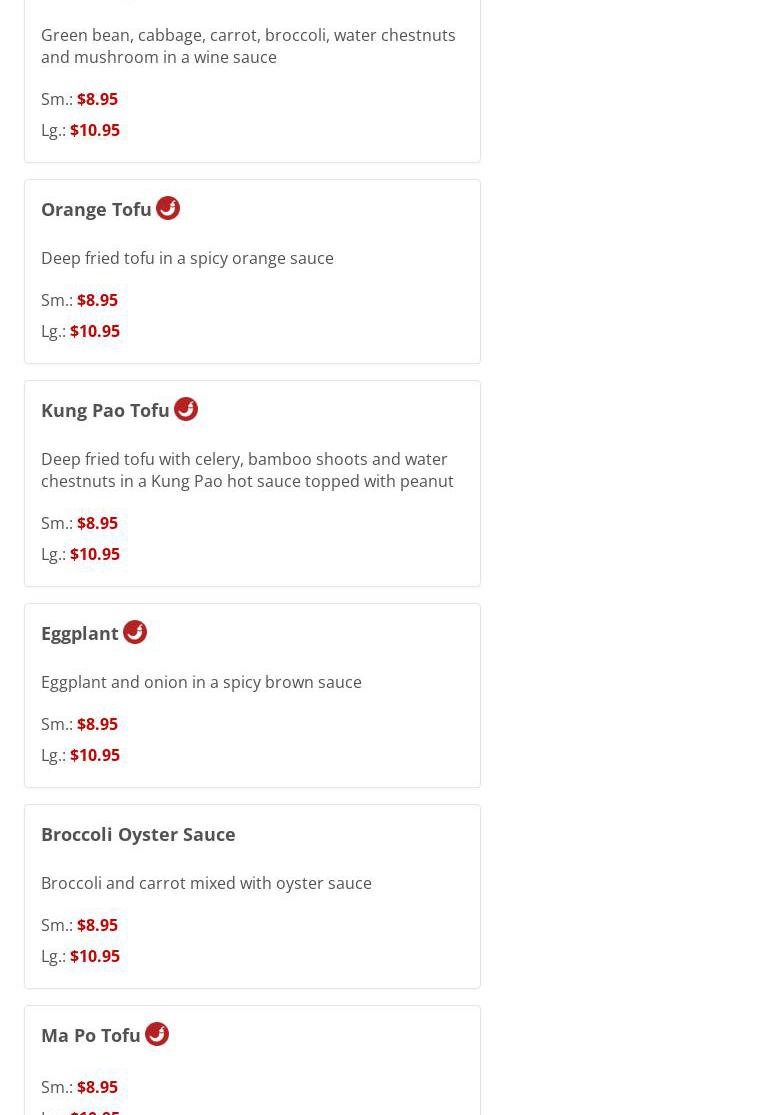Click Kung Pao Tofu small price $8.95
Image resolution: width=770 pixels, height=1115 pixels.
pos(97,523)
